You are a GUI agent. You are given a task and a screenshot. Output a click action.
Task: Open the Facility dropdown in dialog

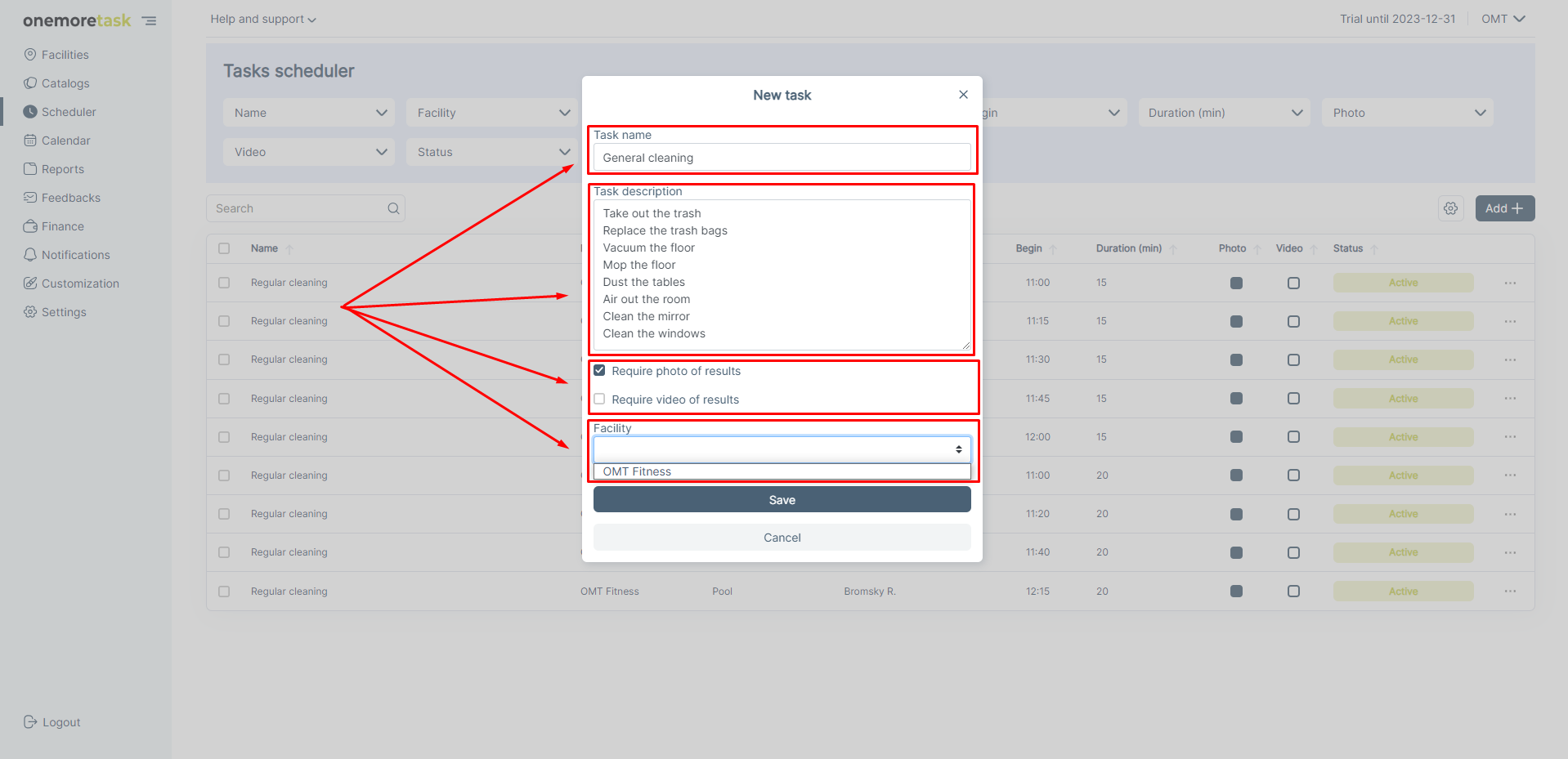click(782, 449)
